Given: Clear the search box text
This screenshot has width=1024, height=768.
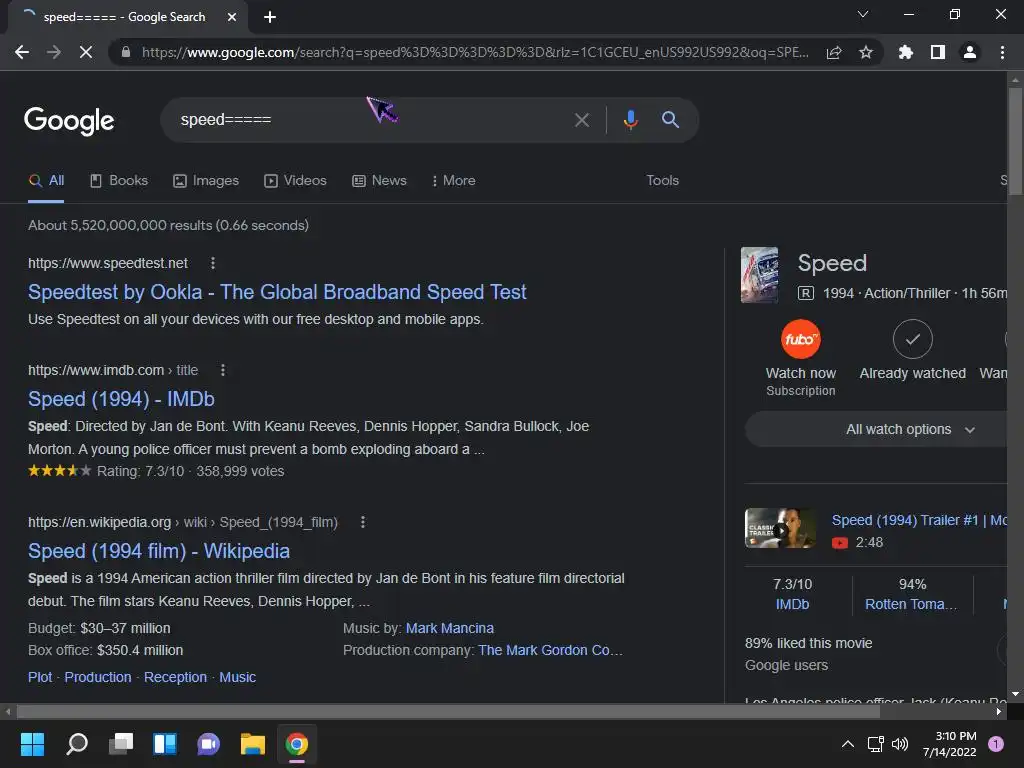Looking at the screenshot, I should 581,120.
